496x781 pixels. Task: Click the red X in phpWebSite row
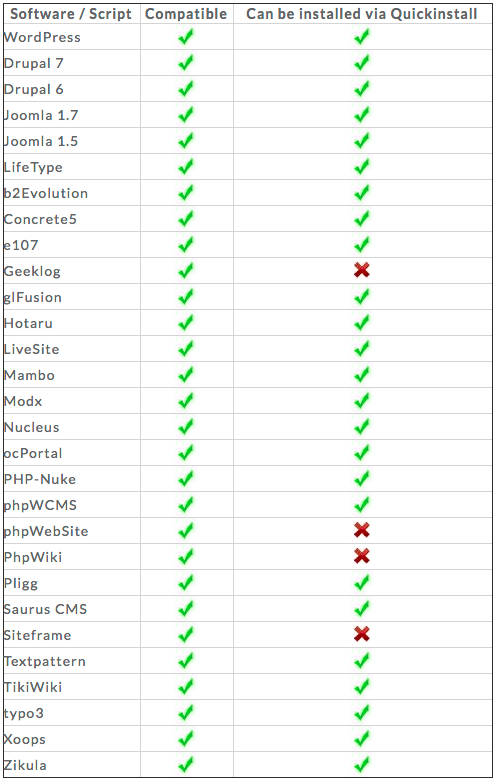click(362, 530)
